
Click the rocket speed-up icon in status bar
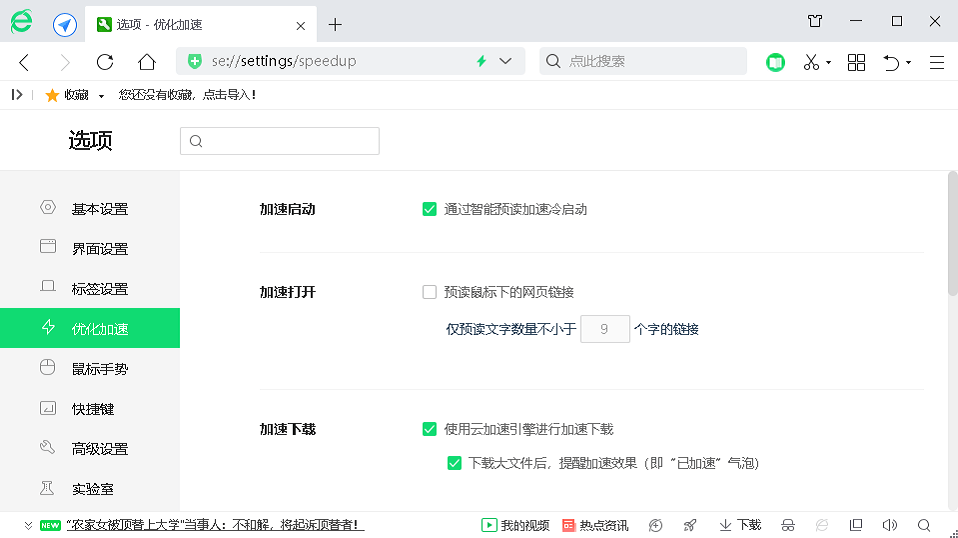click(690, 525)
